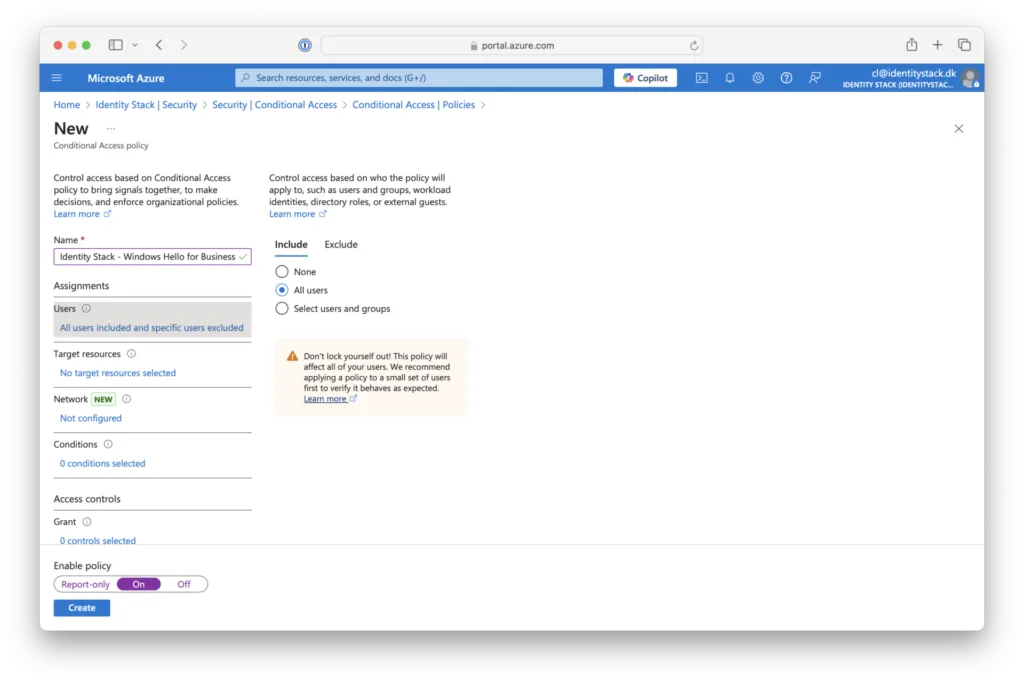Click the Create button

[82, 608]
